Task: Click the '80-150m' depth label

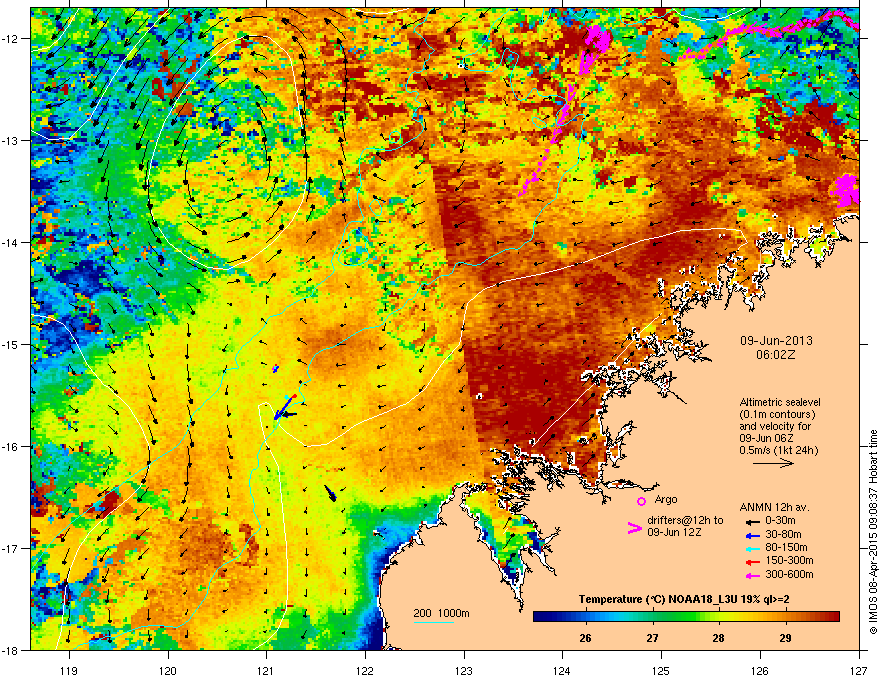Action: 786,548
